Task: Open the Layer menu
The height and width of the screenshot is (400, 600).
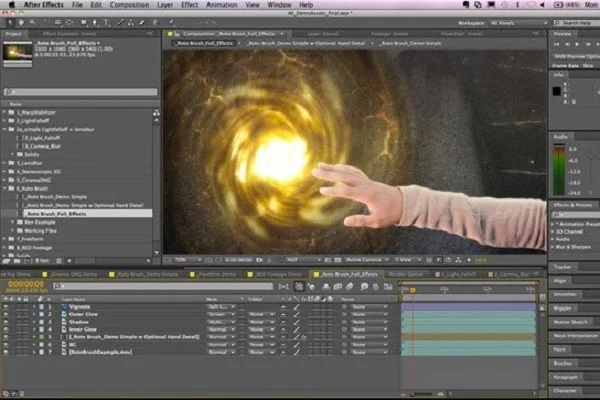Action: [x=165, y=5]
